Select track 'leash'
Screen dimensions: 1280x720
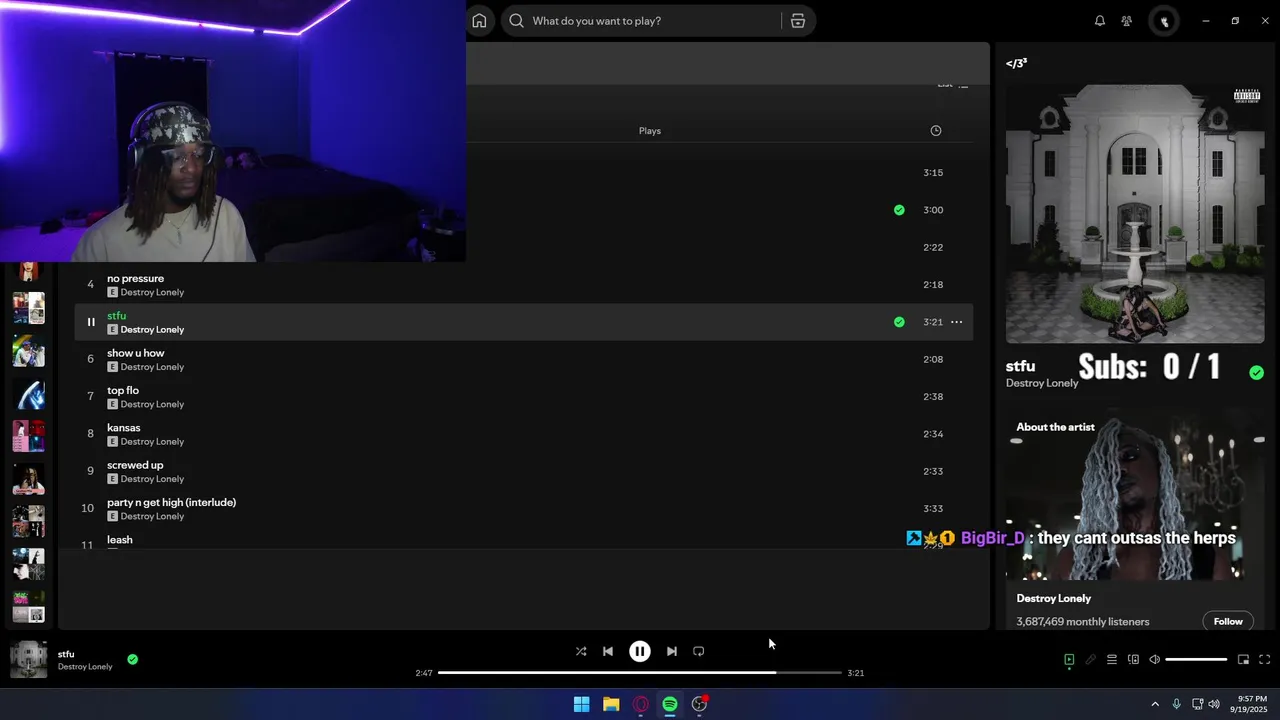click(x=120, y=540)
